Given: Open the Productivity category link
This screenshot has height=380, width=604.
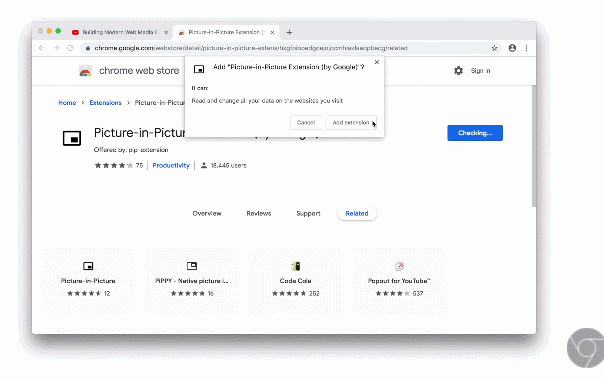Looking at the screenshot, I should pos(171,165).
